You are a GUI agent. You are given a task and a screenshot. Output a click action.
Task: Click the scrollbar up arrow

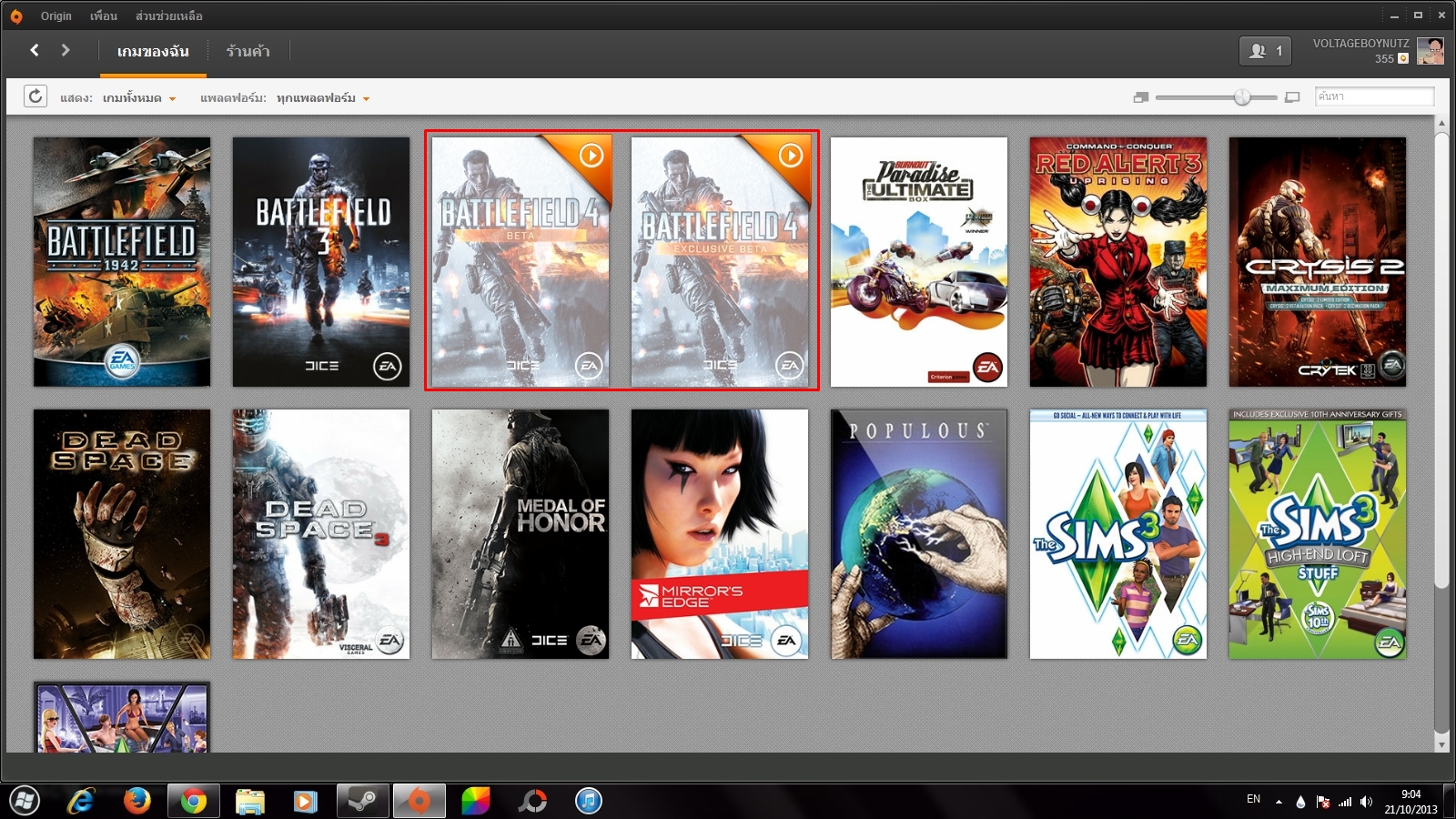[x=1441, y=122]
